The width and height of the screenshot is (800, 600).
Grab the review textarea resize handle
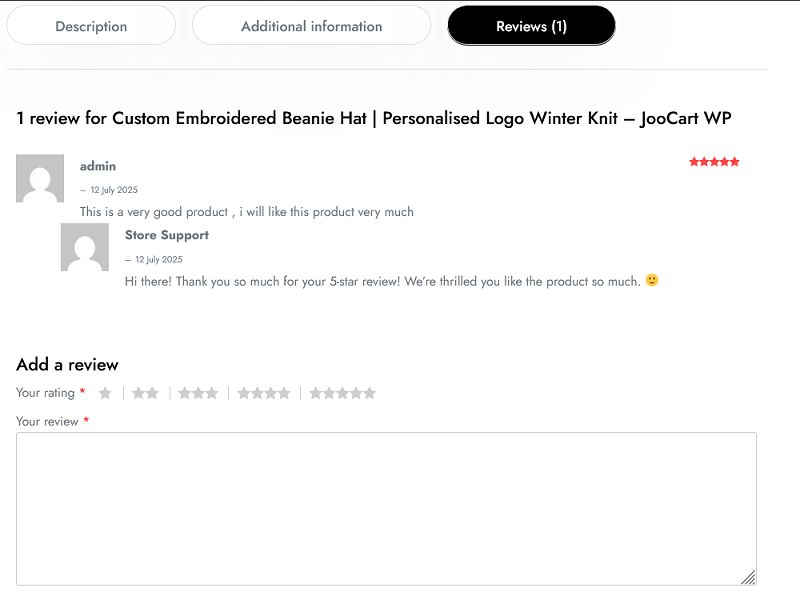pyautogui.click(x=748, y=577)
